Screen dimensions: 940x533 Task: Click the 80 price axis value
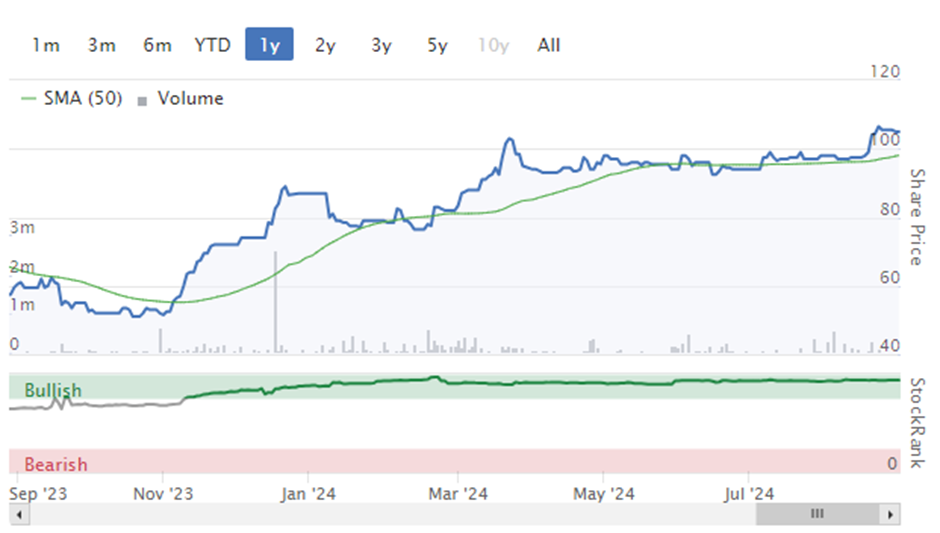click(x=890, y=209)
